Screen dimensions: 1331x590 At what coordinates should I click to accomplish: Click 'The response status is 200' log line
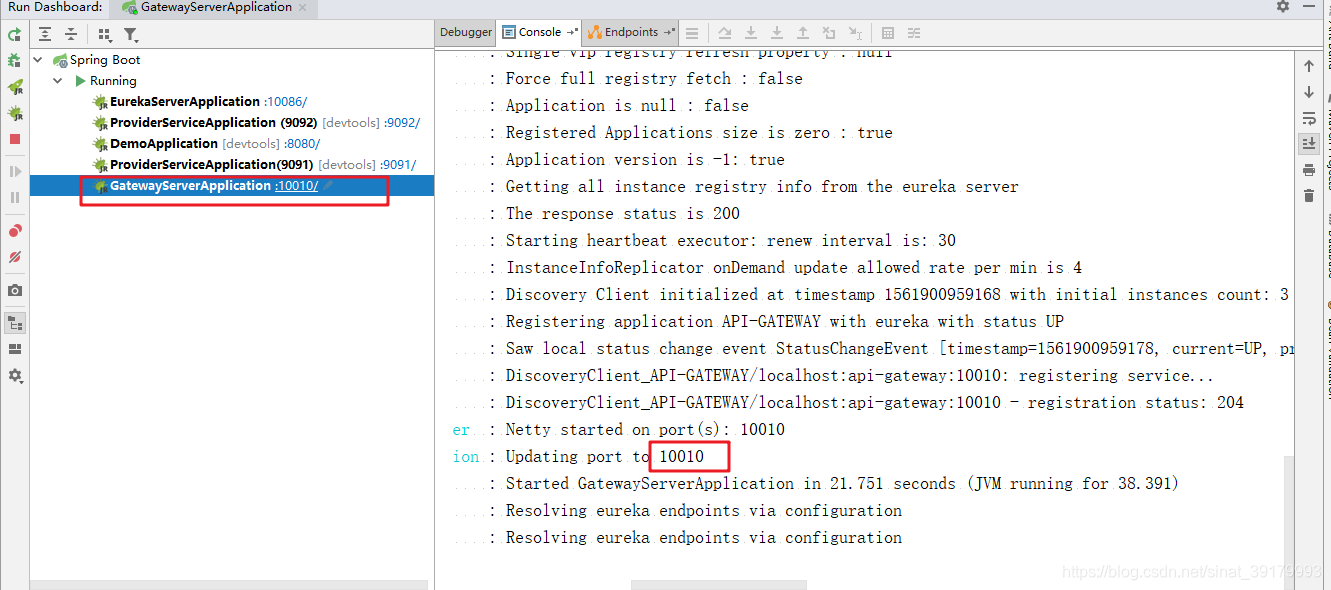pos(623,214)
